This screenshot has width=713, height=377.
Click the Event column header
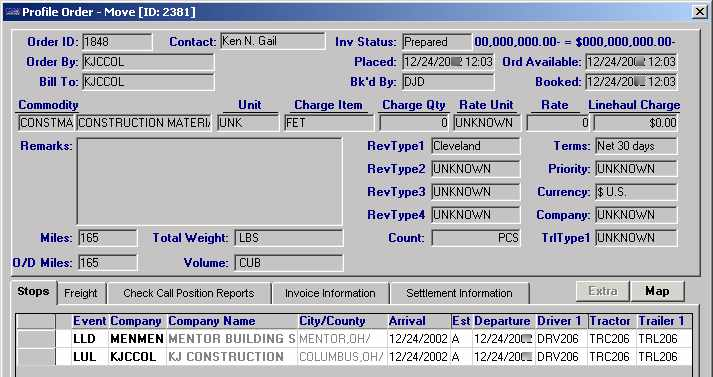tap(90, 321)
